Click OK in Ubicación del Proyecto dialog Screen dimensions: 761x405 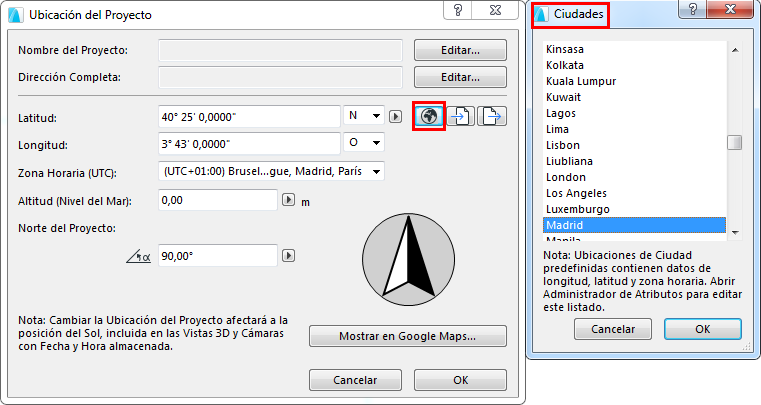pos(460,380)
